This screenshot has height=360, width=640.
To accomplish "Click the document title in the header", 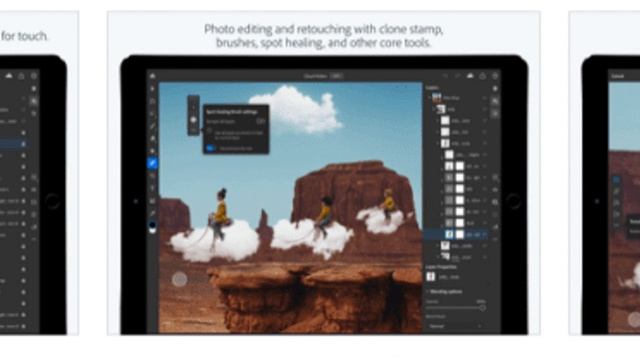I will [316, 76].
